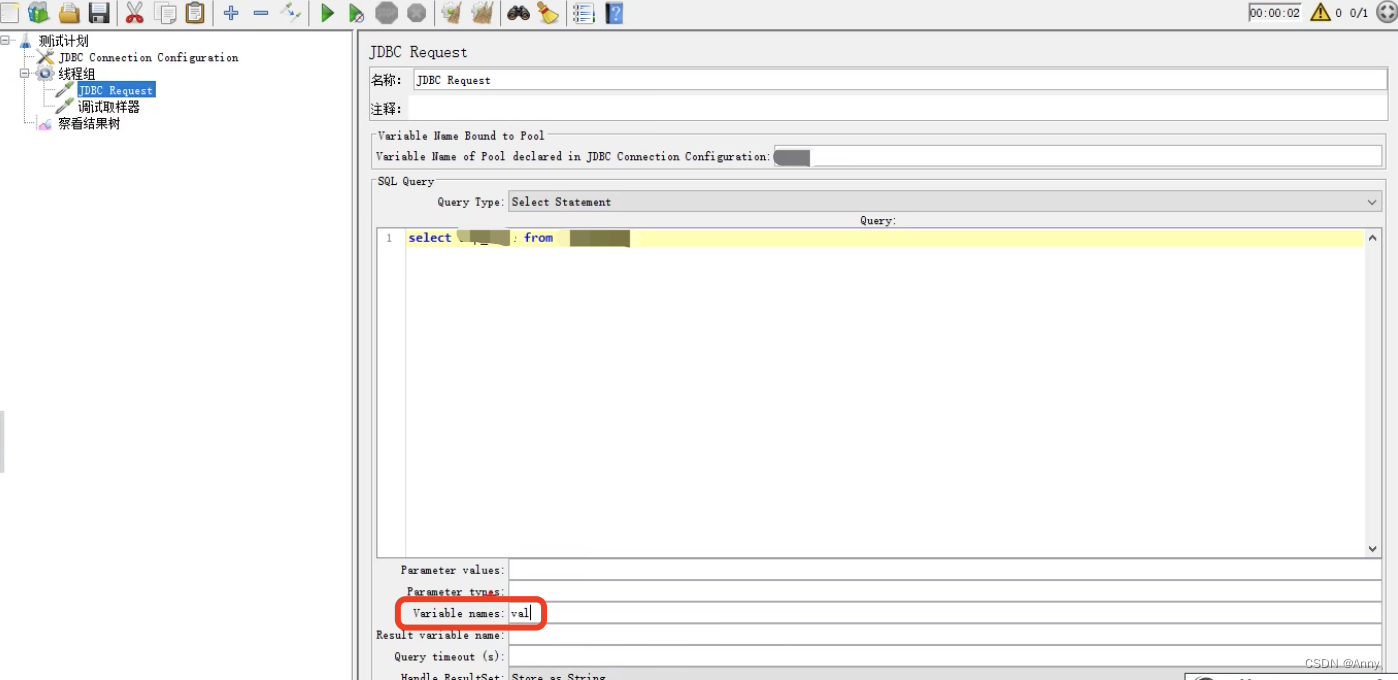The width and height of the screenshot is (1398, 680).
Task: Click the thread count circular icon
Action: coord(1386,12)
